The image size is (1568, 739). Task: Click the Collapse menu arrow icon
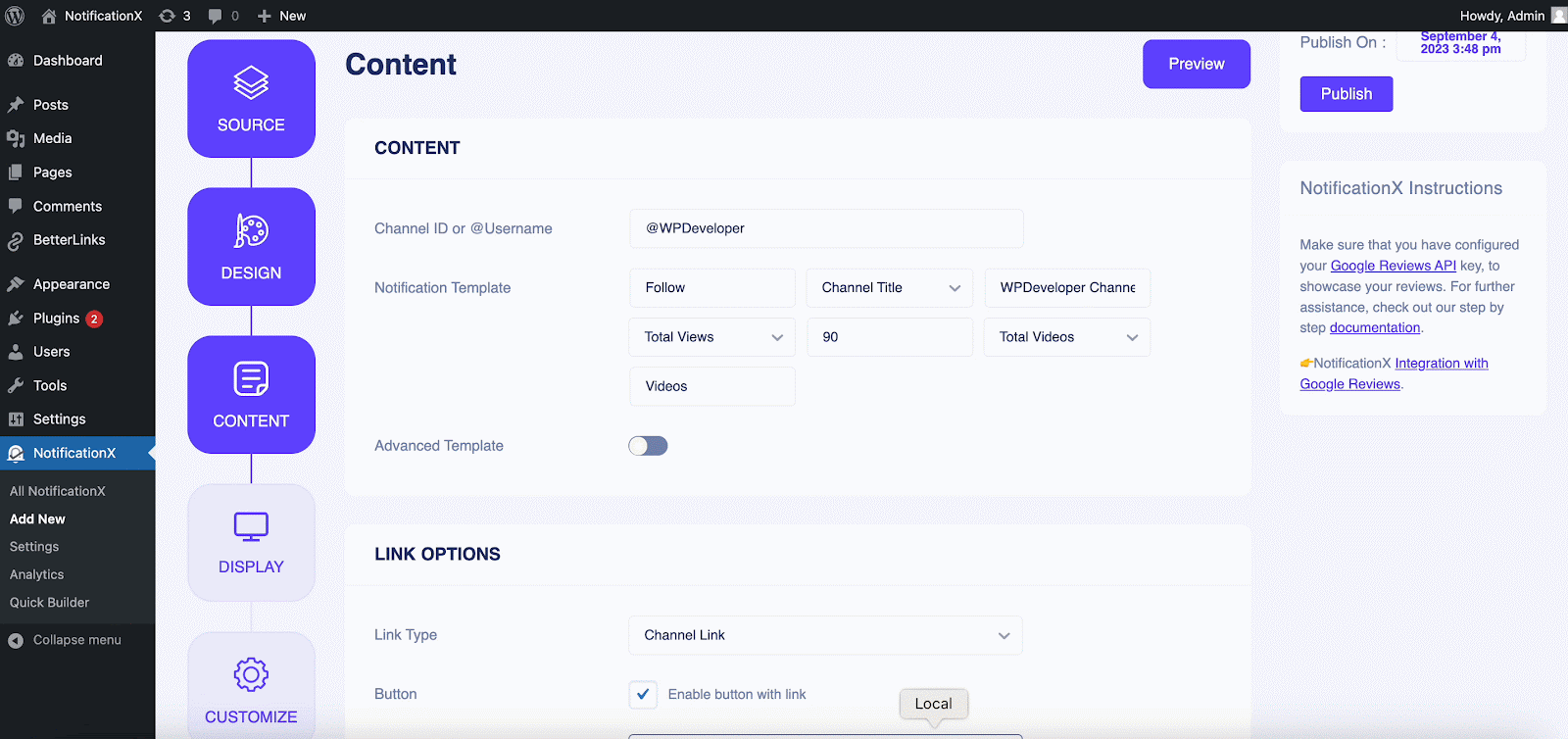point(16,640)
